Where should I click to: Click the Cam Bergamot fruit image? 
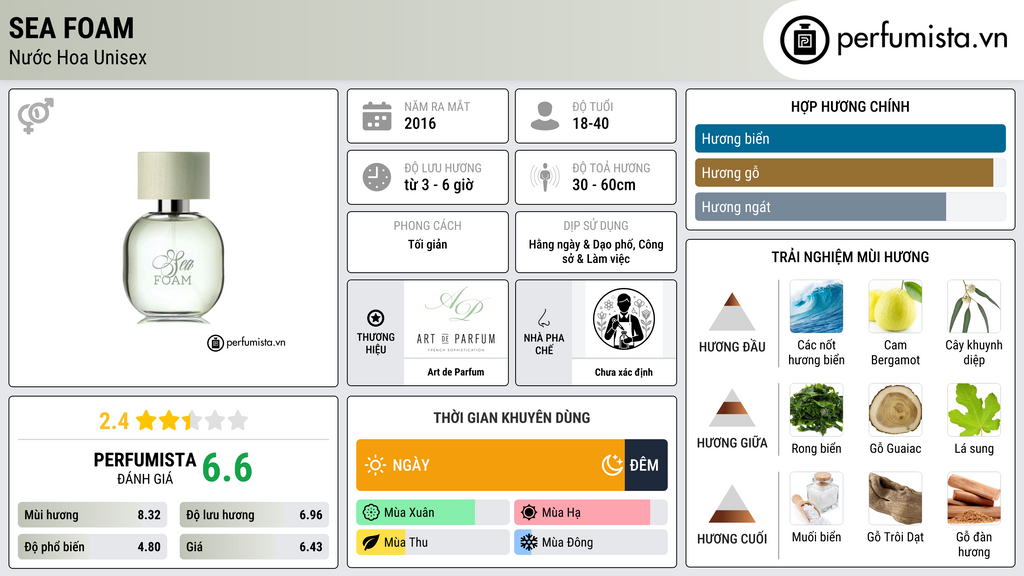tap(895, 306)
